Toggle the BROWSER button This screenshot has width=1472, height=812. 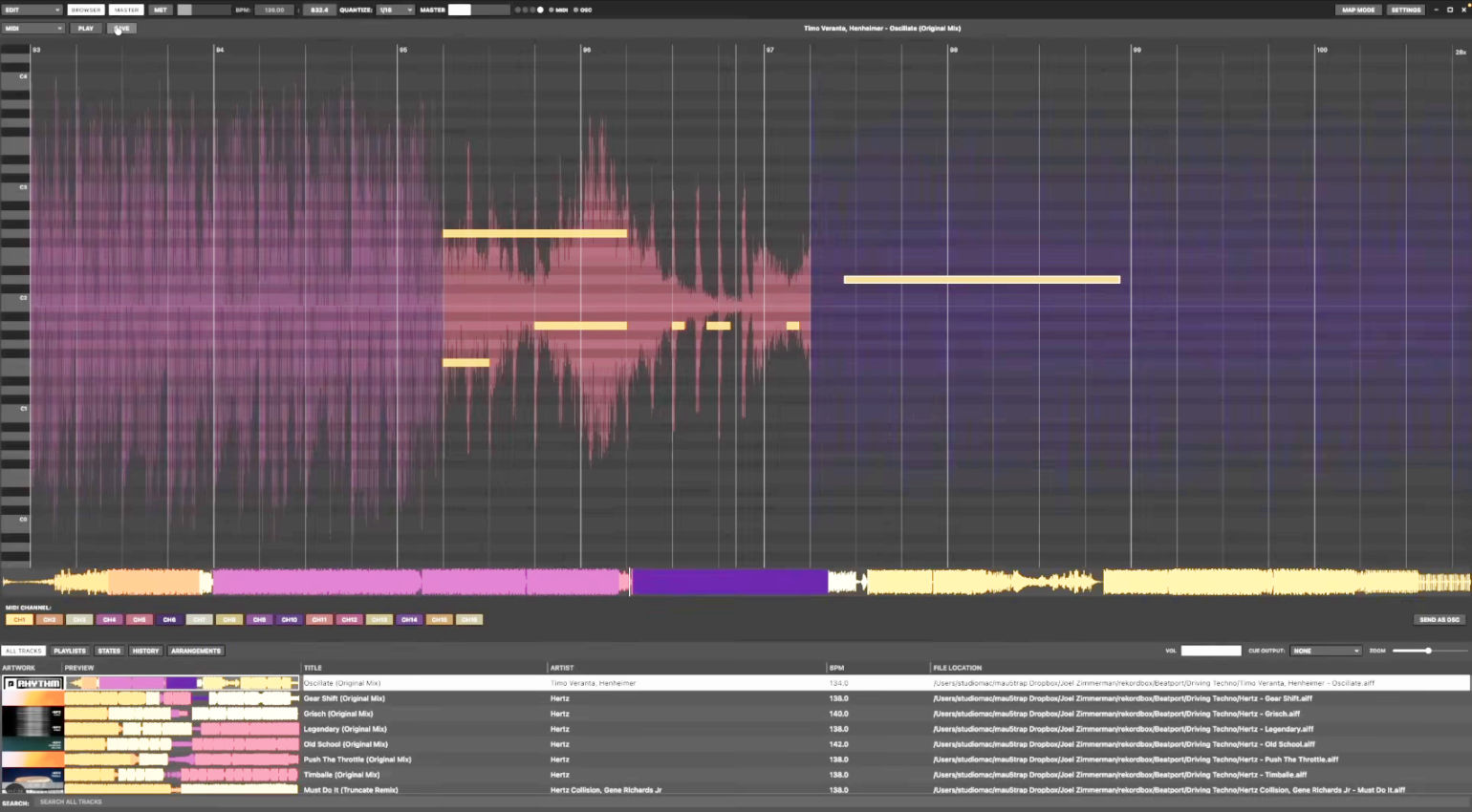[x=86, y=10]
